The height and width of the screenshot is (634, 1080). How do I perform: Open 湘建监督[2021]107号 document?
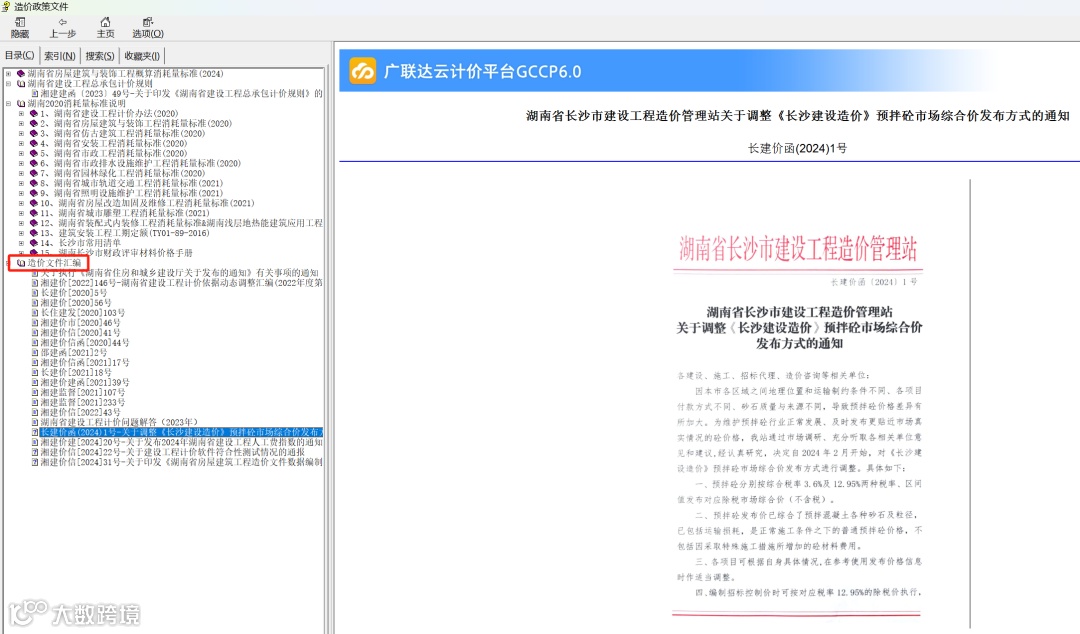coord(83,393)
